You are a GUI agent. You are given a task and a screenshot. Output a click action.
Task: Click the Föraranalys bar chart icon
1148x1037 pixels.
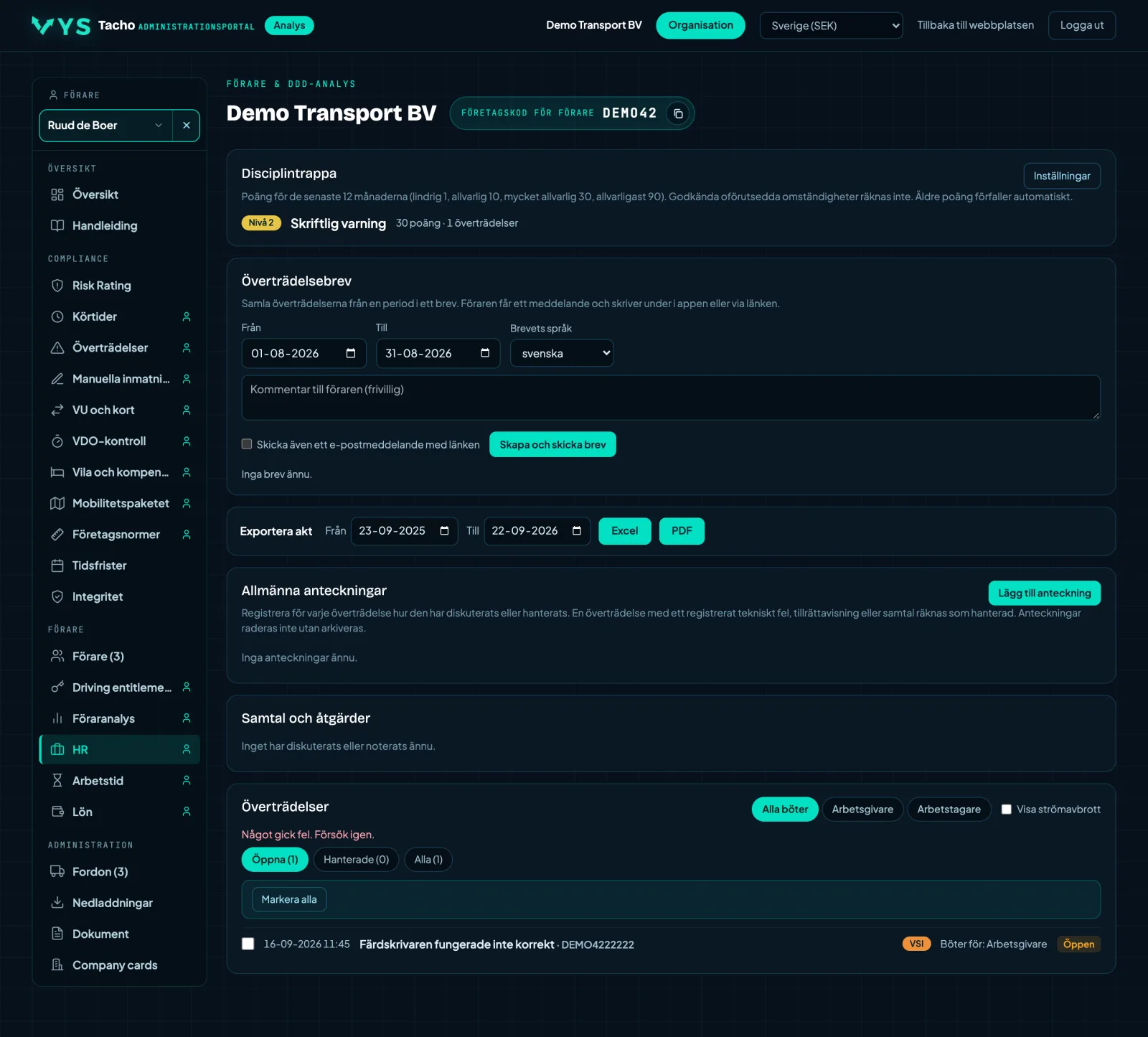coord(57,718)
